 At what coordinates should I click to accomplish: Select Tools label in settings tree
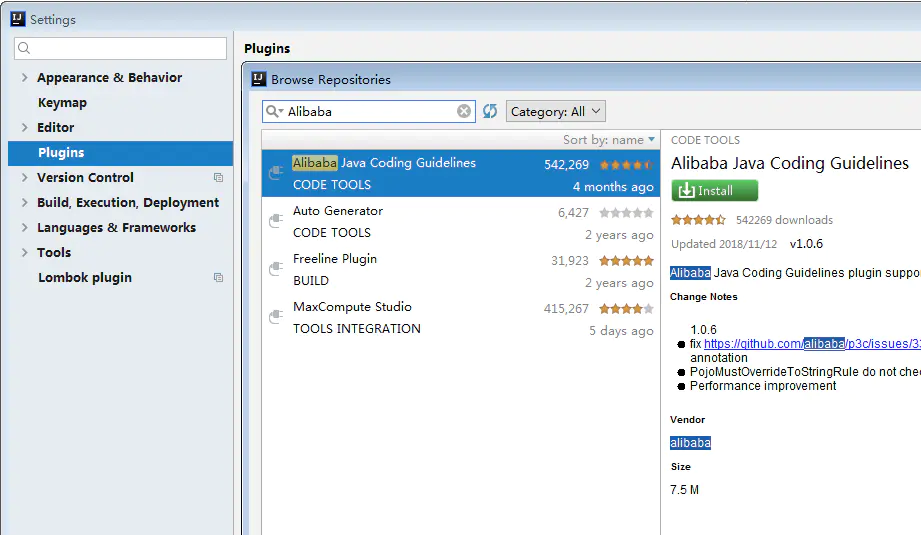coord(54,253)
